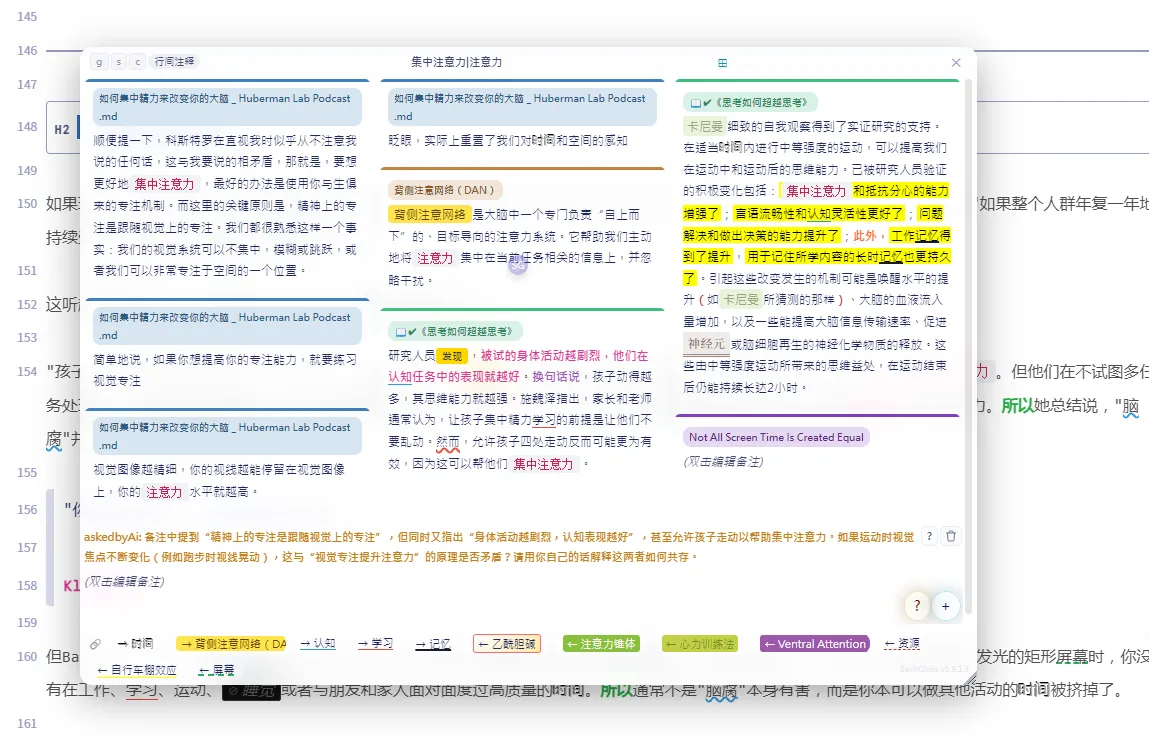Click the yellow 背侧注意网络 highlighted term in DAN card
Image resolution: width=1149 pixels, height=735 pixels.
pyautogui.click(x=429, y=214)
